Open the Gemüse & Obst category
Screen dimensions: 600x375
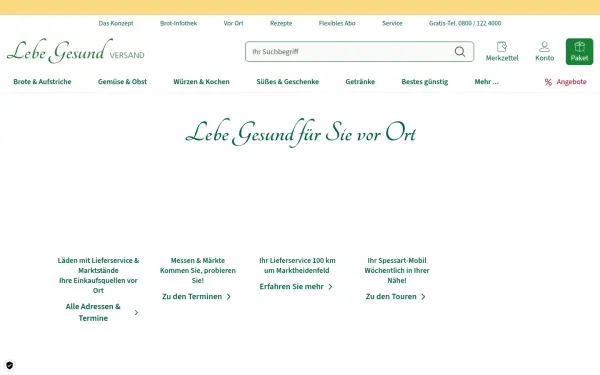click(122, 82)
